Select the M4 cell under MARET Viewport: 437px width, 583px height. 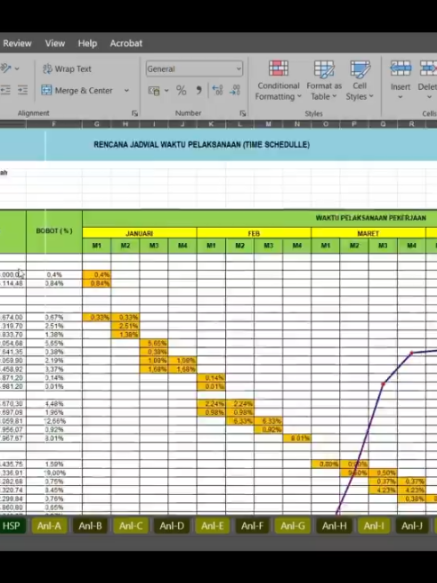[411, 246]
